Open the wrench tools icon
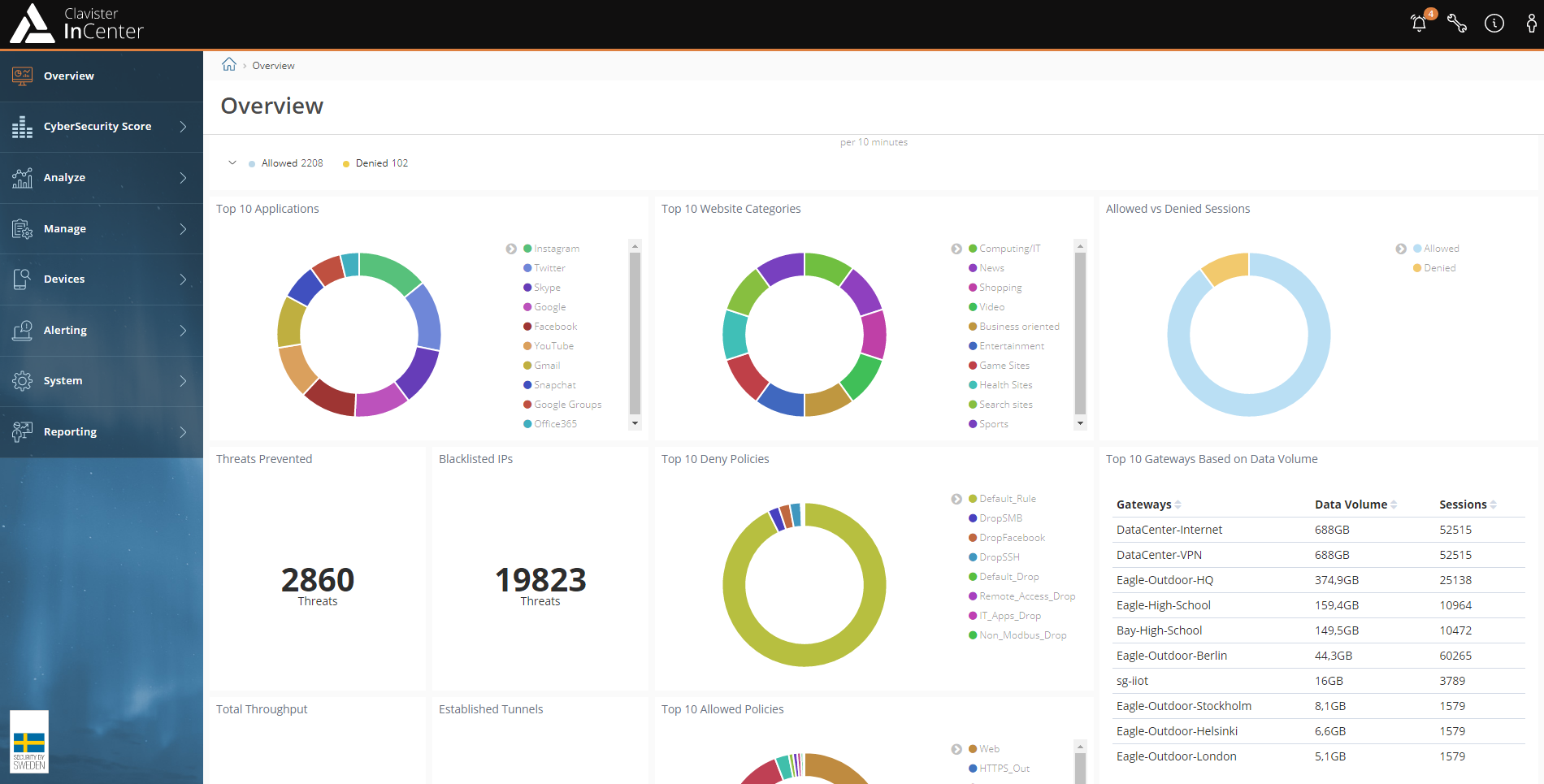 1457,24
